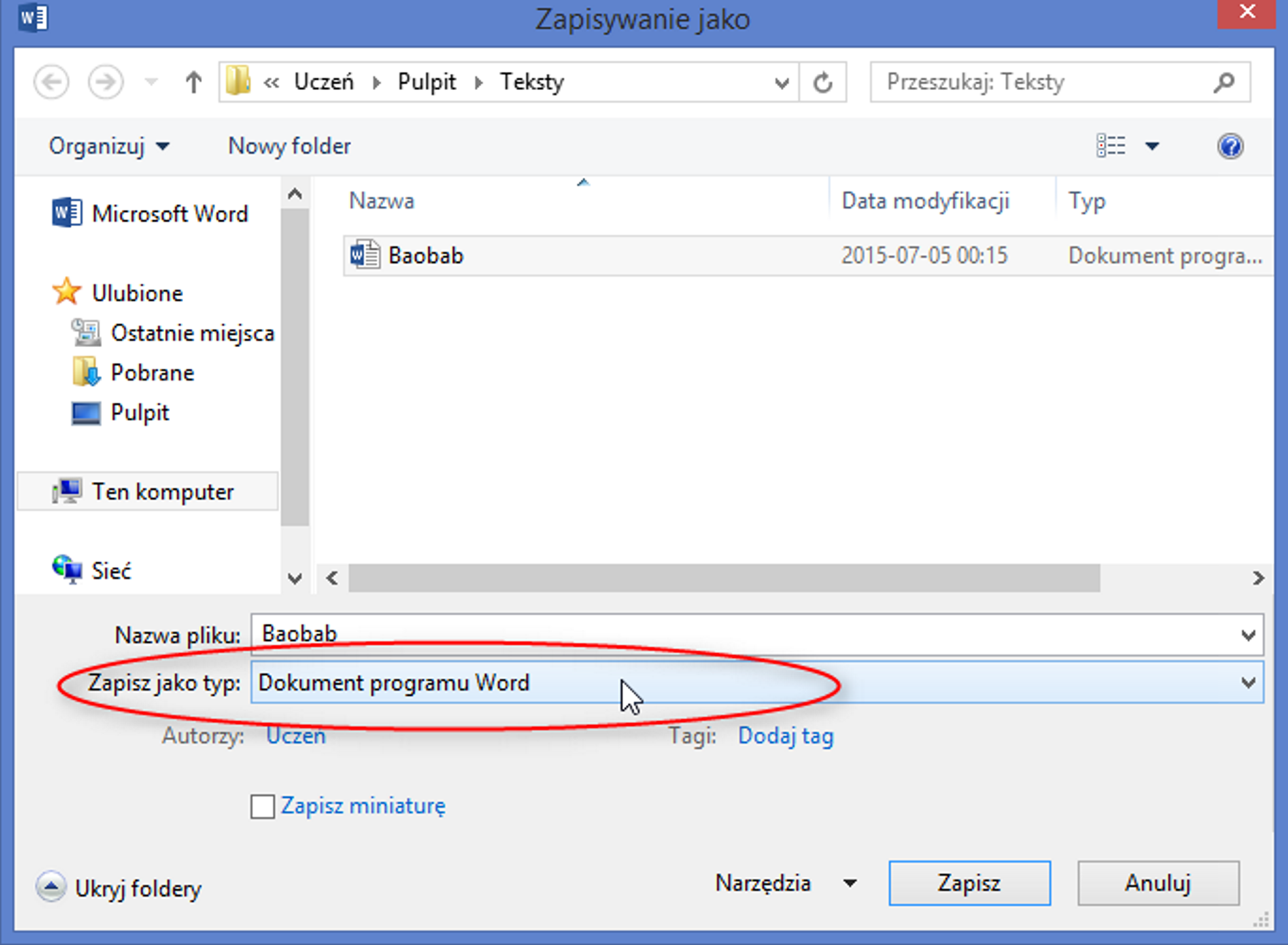Click the search magnifier icon
This screenshot has height=945, width=1288.
point(1224,83)
